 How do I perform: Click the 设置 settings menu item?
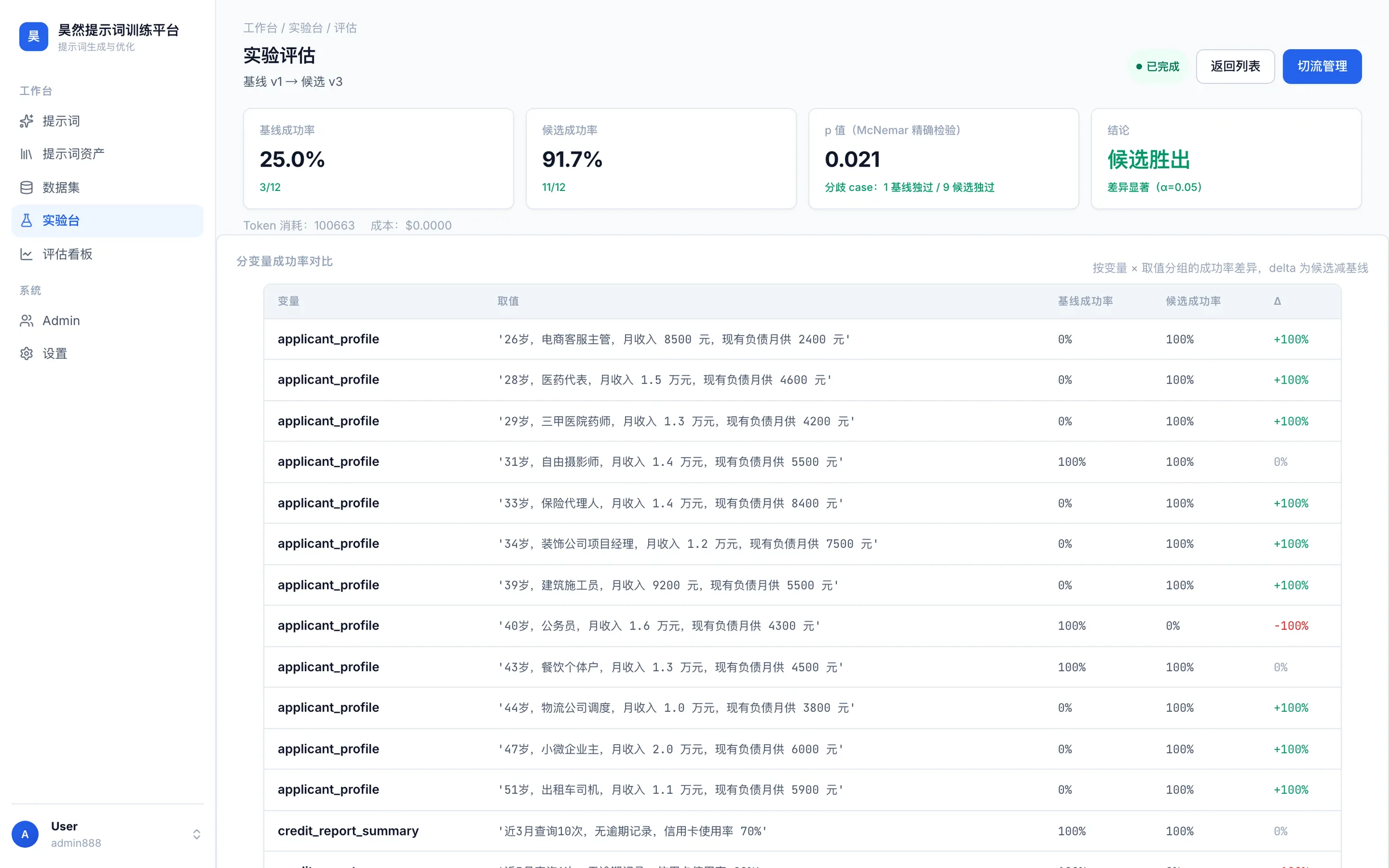tap(108, 354)
